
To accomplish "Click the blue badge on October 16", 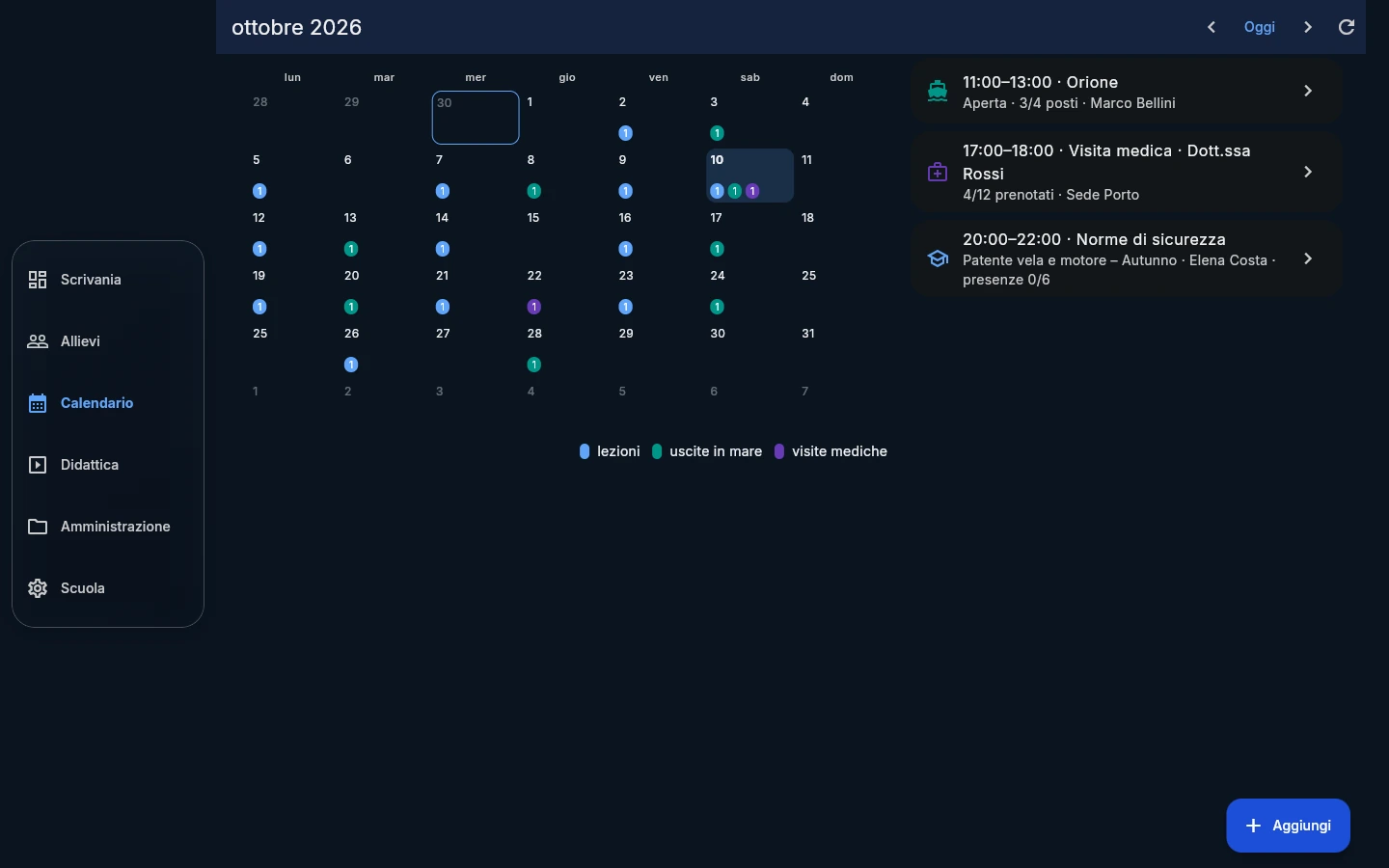I will tap(626, 249).
